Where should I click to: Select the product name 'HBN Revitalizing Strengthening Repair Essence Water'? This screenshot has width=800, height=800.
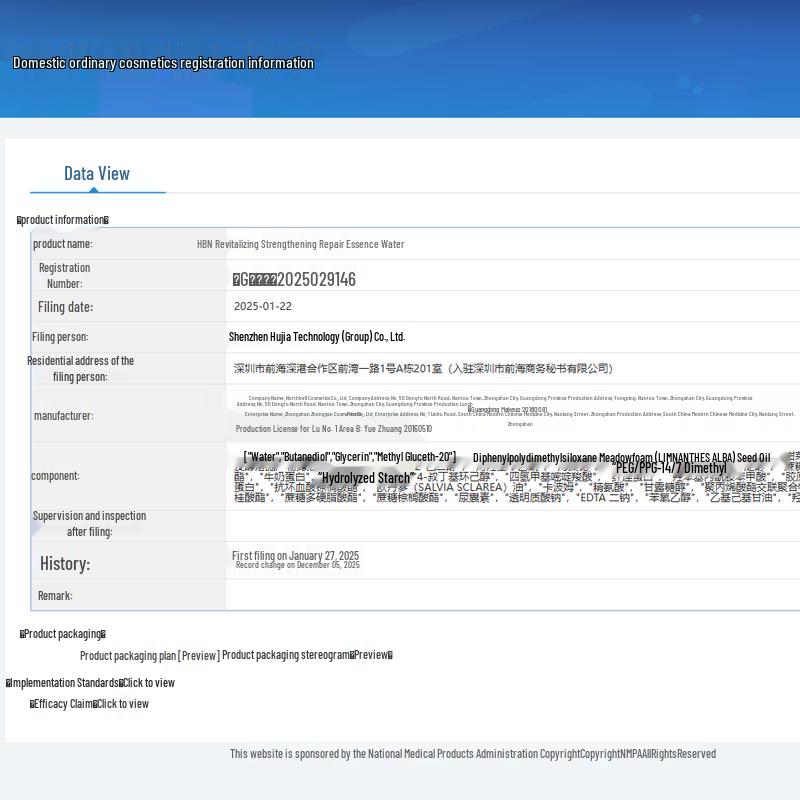click(x=301, y=244)
